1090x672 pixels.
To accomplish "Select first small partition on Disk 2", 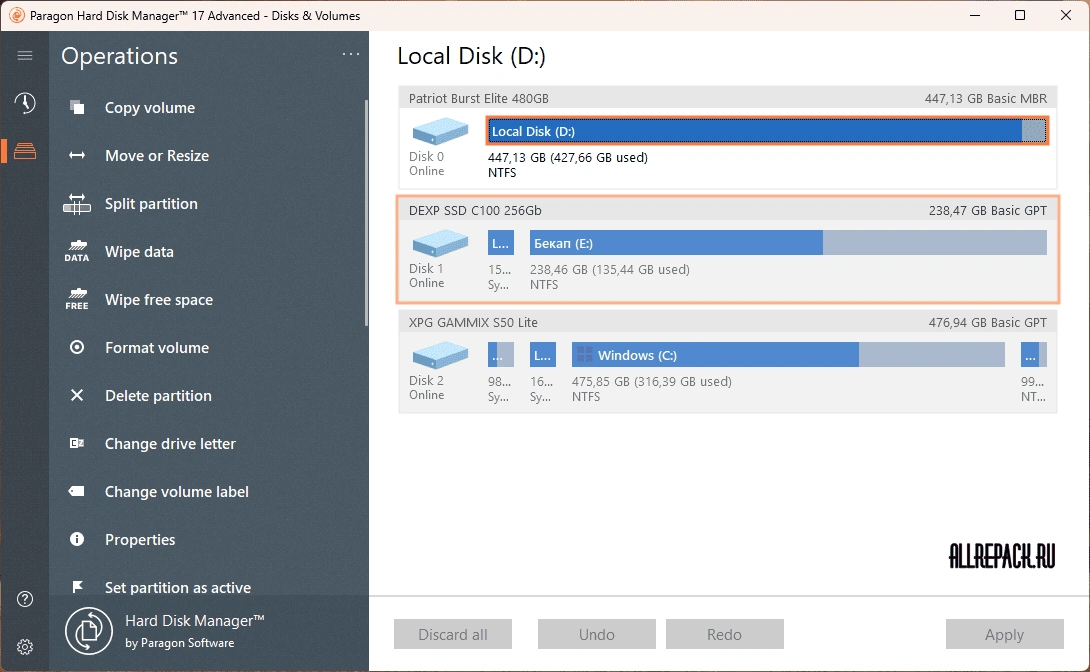I will [x=501, y=355].
